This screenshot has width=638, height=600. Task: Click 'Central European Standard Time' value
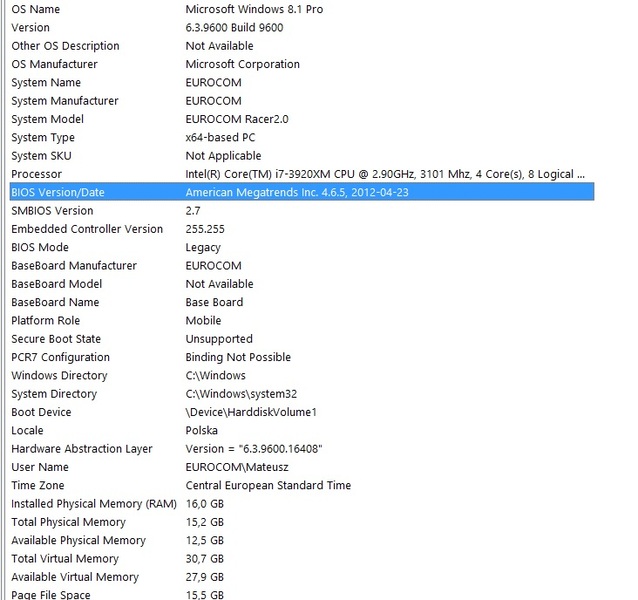point(268,485)
